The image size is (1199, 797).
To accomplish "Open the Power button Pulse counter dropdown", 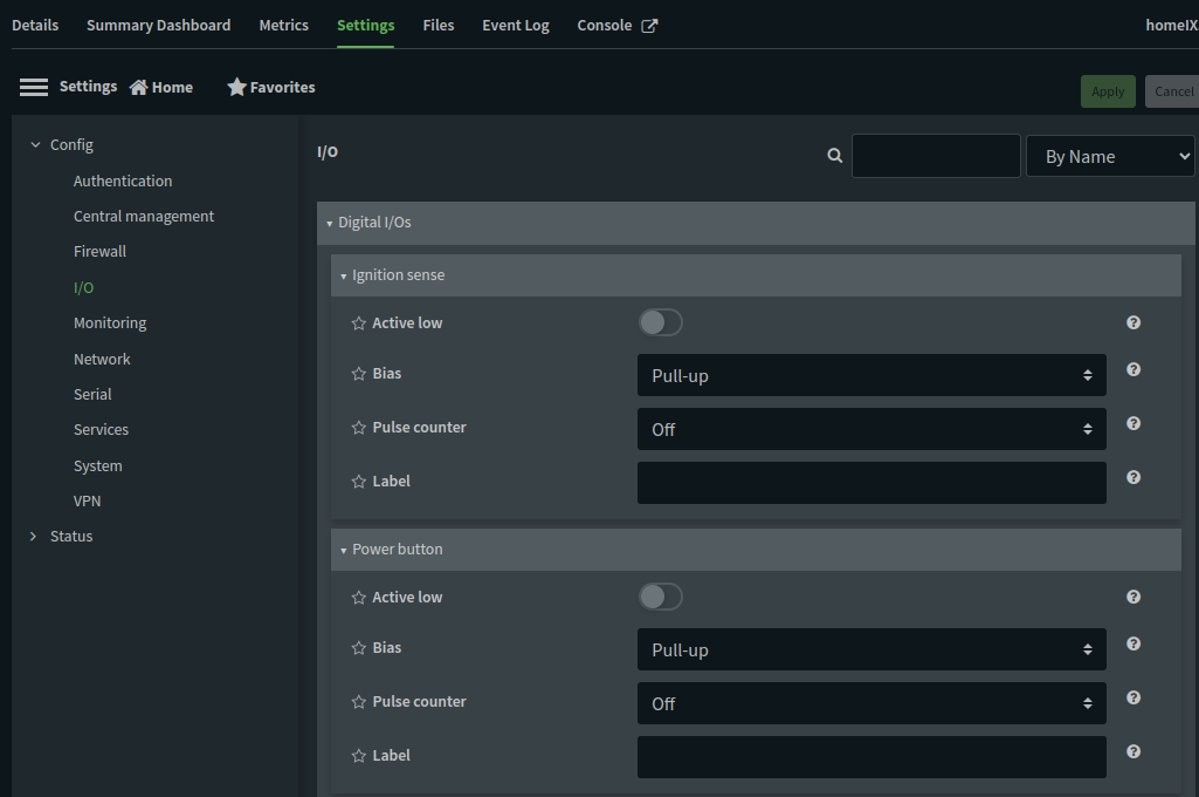I will point(871,704).
